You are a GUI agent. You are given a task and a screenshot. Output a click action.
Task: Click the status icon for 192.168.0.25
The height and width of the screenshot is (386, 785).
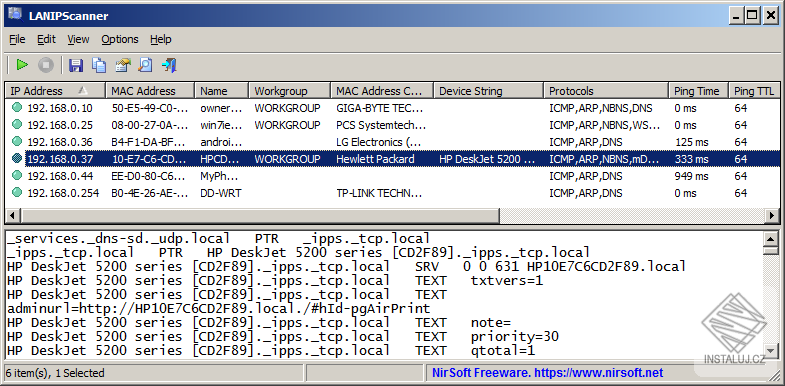(17, 125)
